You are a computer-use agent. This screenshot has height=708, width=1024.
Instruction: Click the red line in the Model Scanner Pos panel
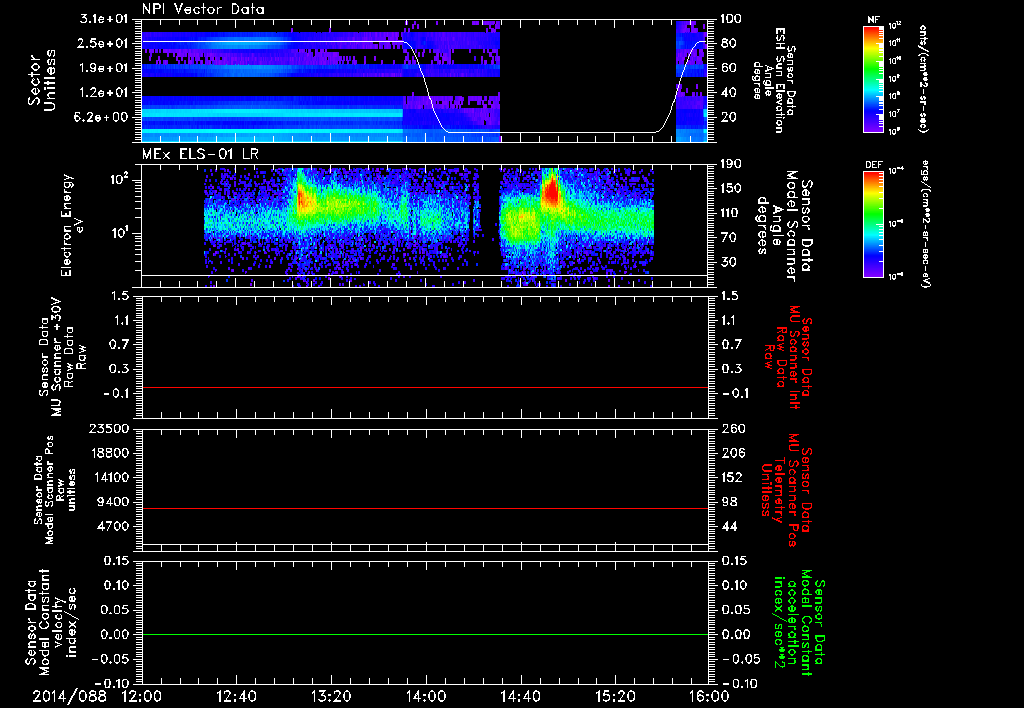[424, 508]
